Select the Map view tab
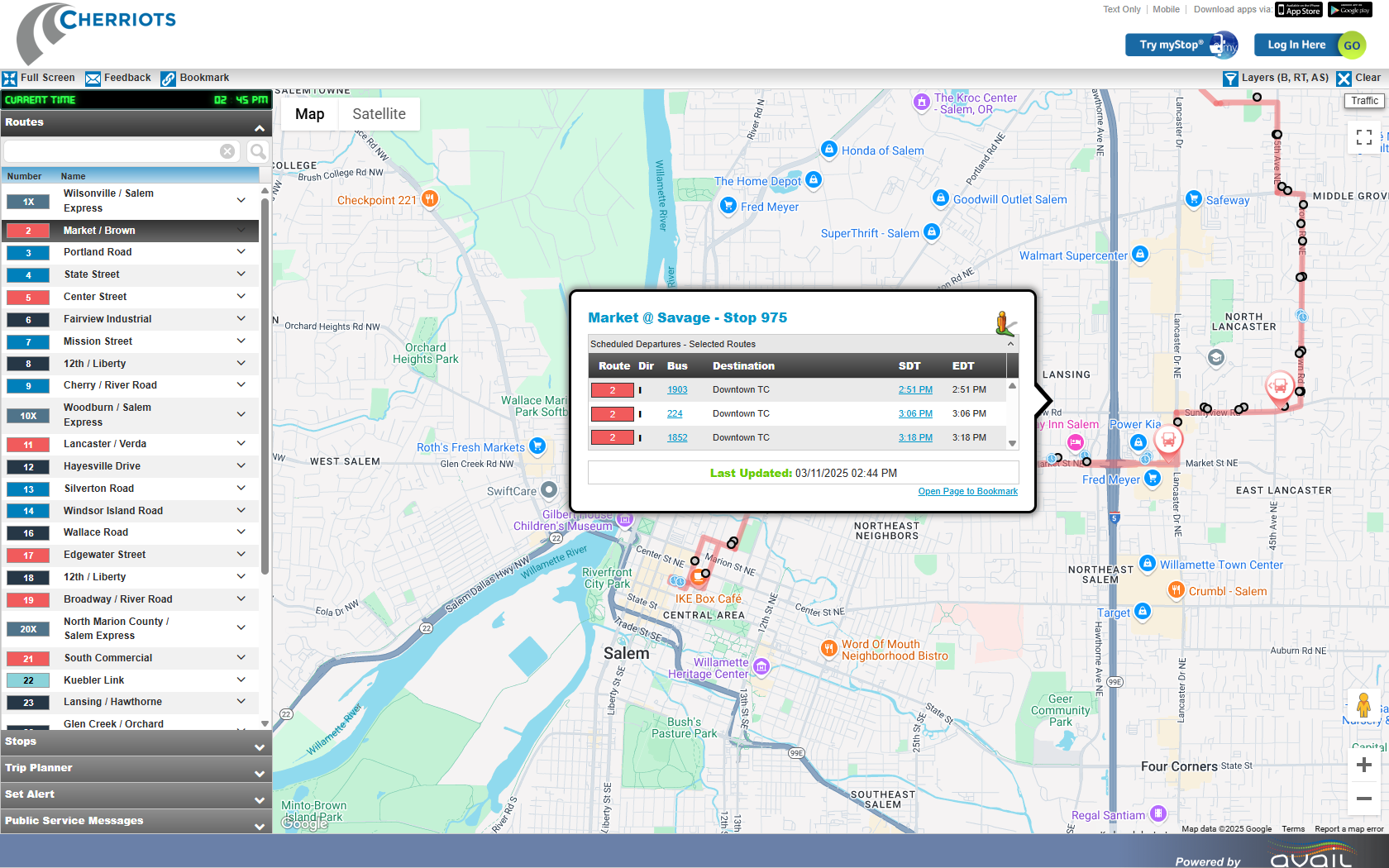The width and height of the screenshot is (1389, 868). tap(310, 114)
